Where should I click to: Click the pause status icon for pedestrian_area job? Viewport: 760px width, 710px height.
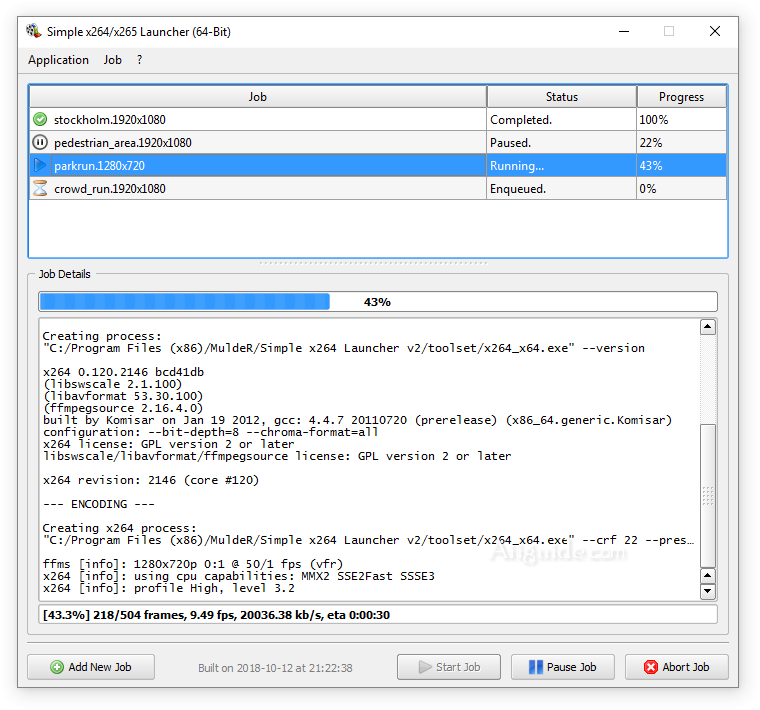[x=40, y=142]
